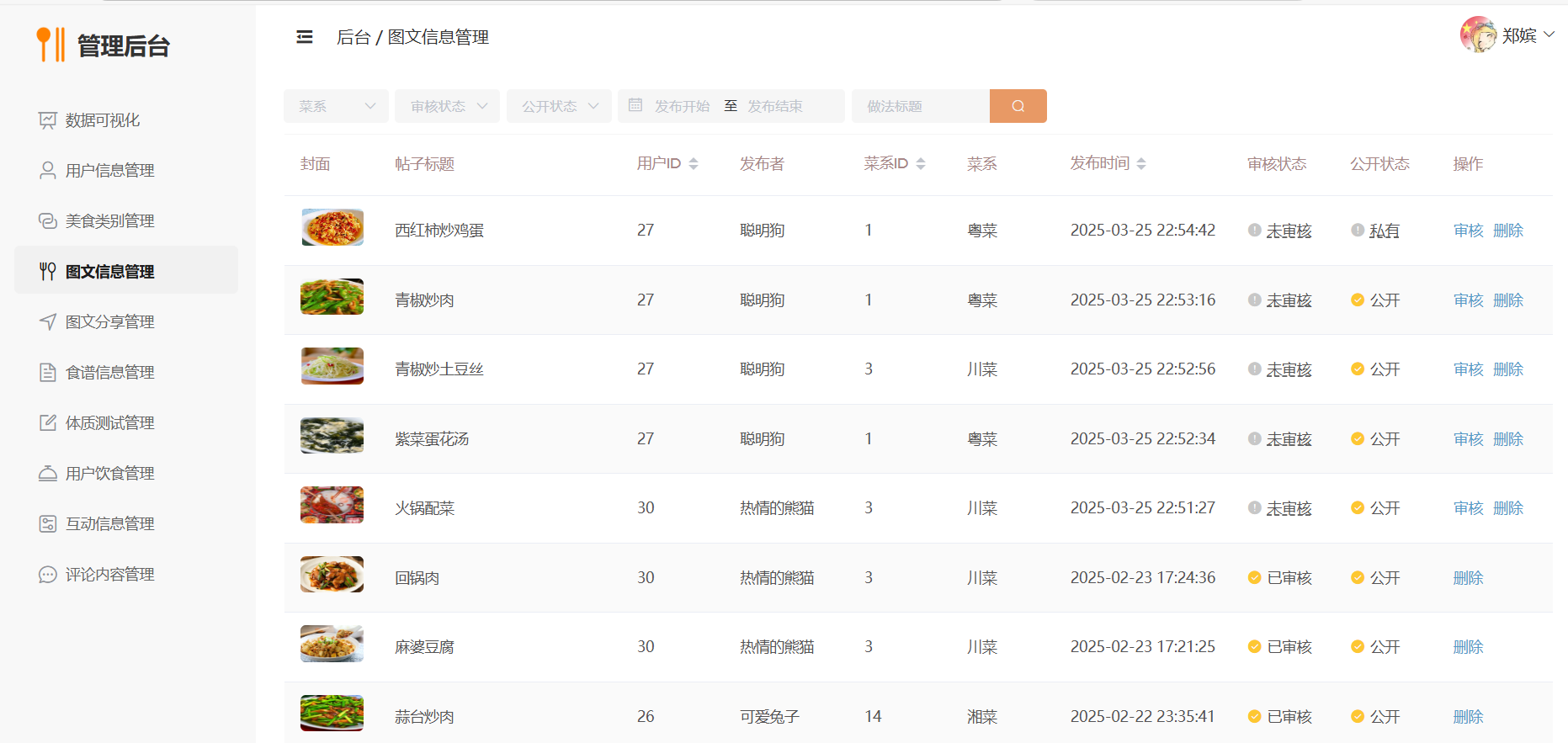The height and width of the screenshot is (743, 1568).
Task: Delete the 紫菜蛋花汤 post
Action: coord(1507,439)
